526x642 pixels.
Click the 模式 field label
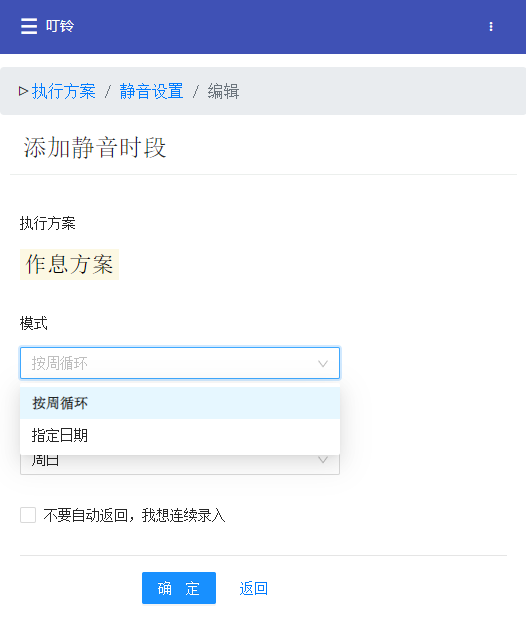34,323
